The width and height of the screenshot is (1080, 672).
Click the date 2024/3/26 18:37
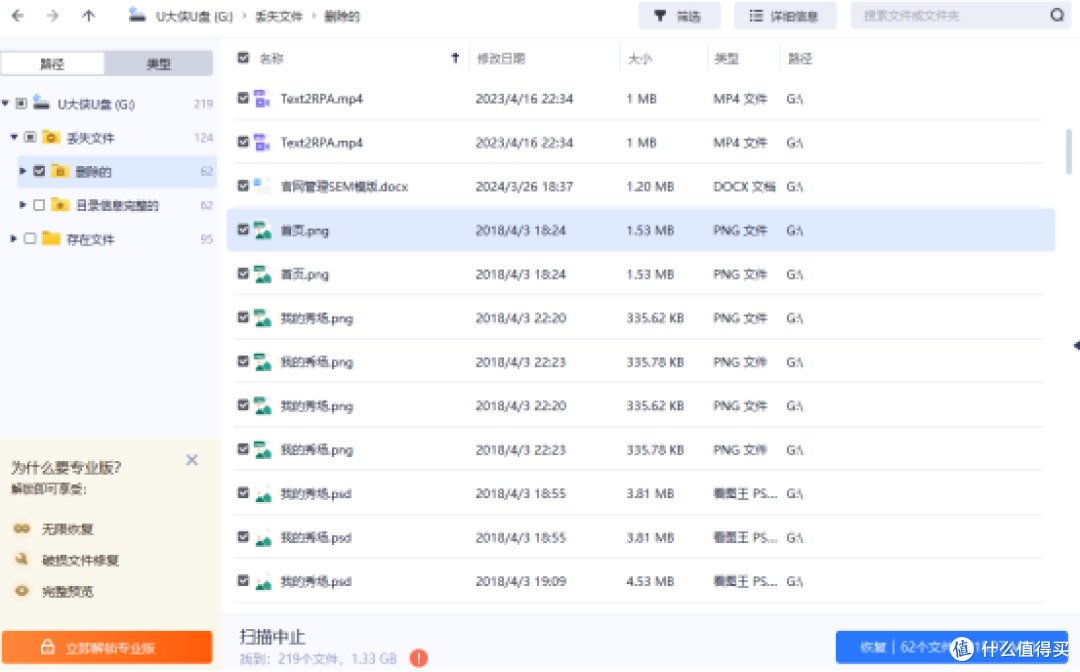pyautogui.click(x=524, y=186)
